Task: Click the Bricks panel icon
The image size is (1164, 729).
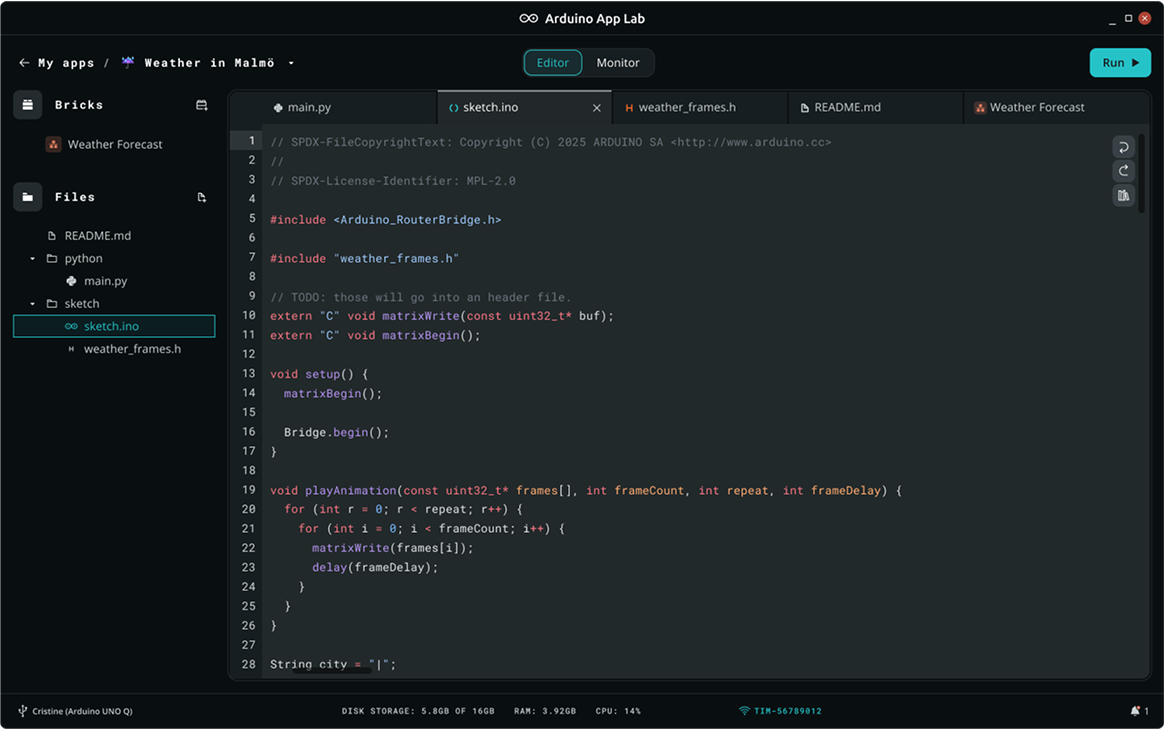Action: coord(28,105)
